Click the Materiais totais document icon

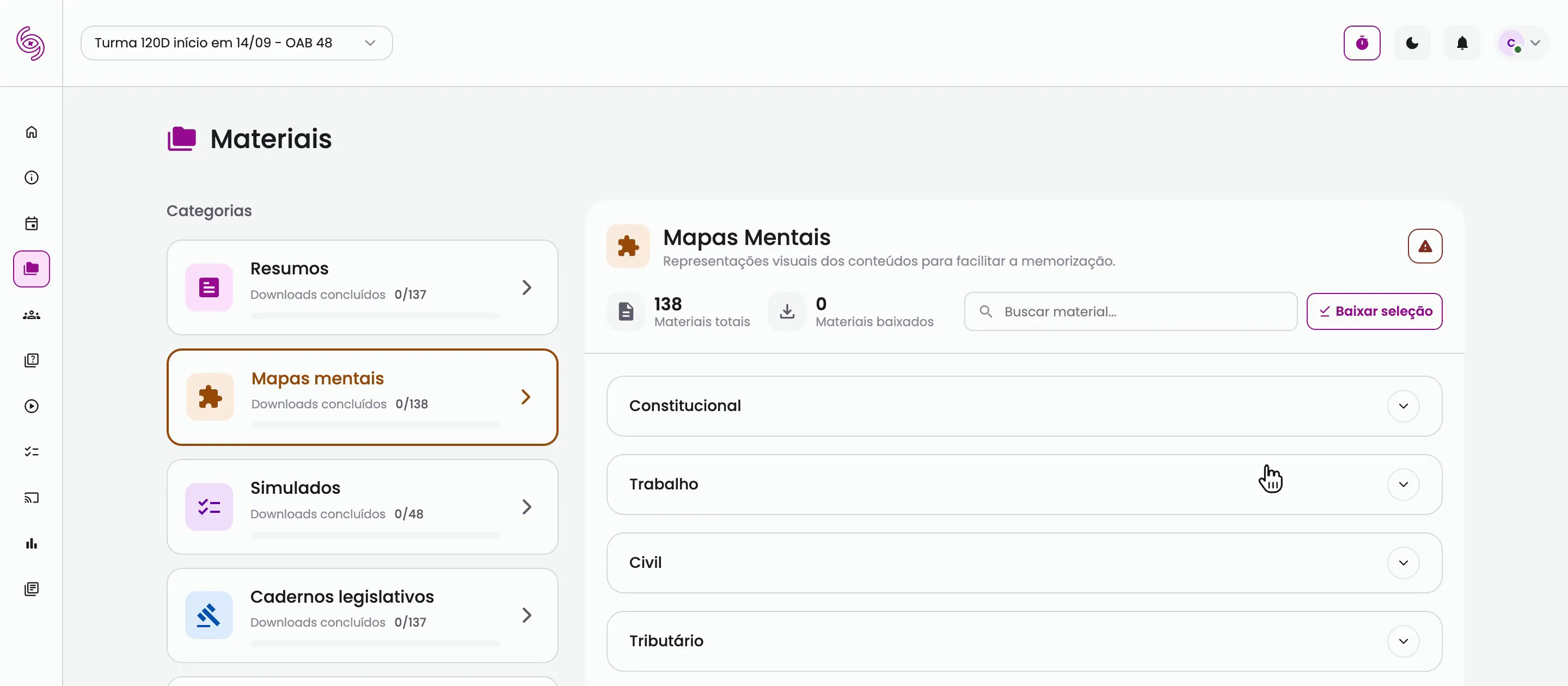(626, 311)
